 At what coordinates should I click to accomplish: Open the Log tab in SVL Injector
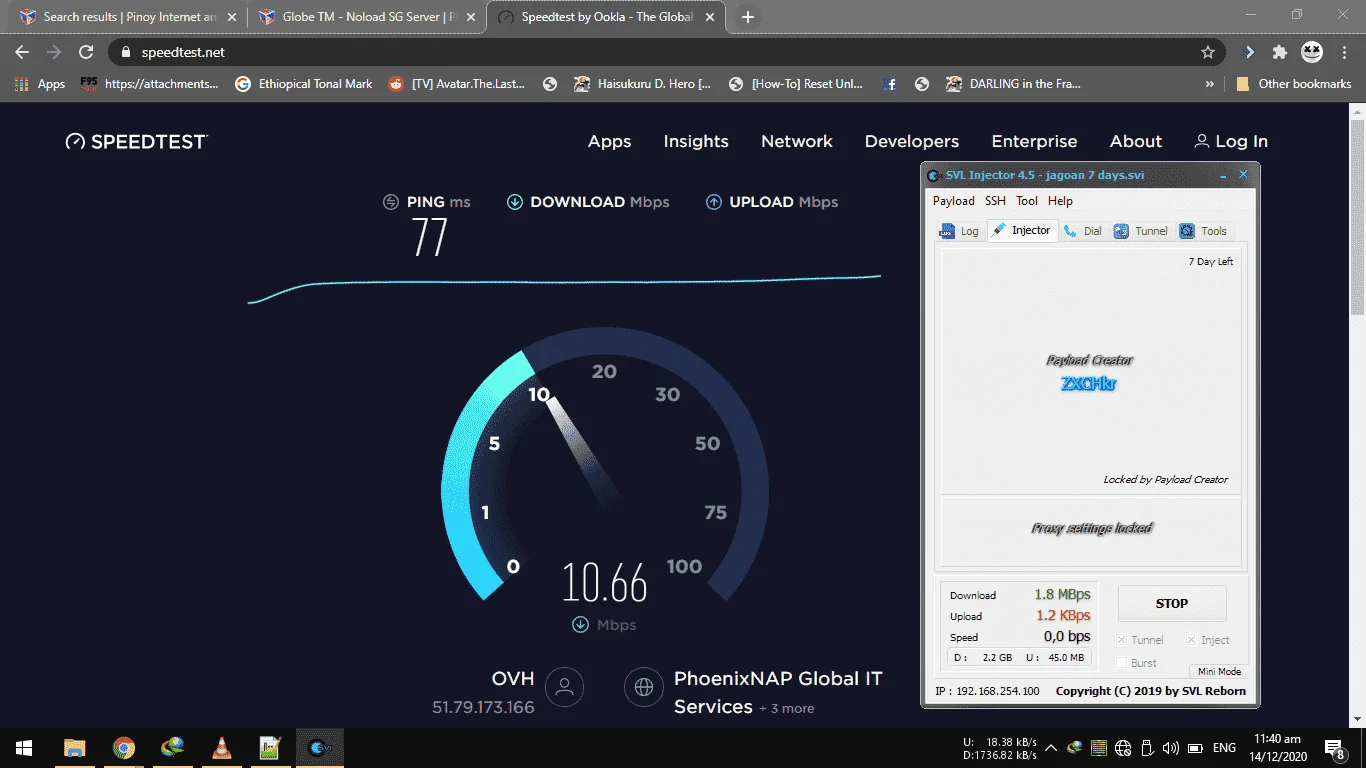tap(959, 231)
